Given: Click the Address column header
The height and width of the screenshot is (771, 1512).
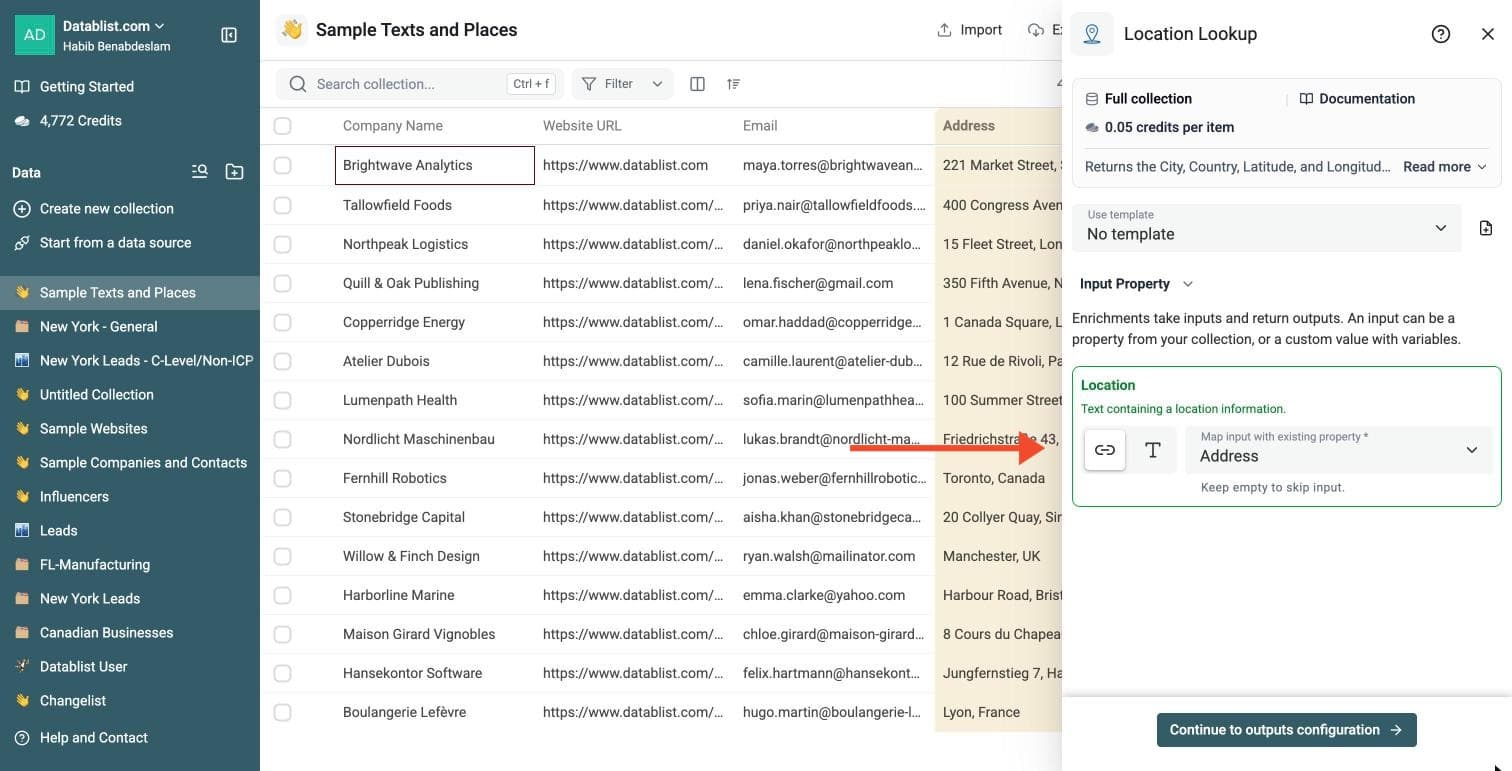Looking at the screenshot, I should (x=969, y=126).
